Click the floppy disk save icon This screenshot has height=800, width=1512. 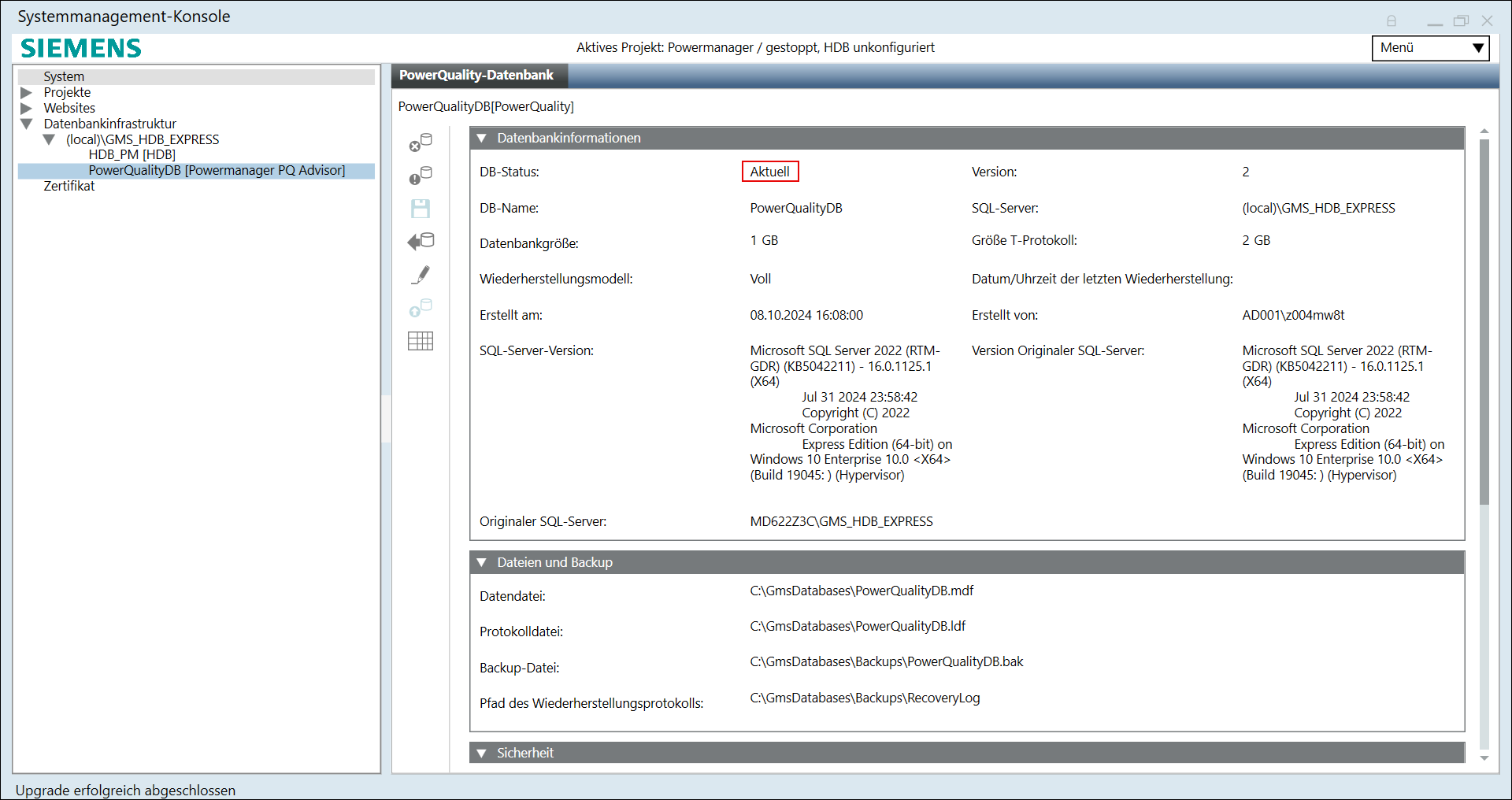tap(421, 209)
